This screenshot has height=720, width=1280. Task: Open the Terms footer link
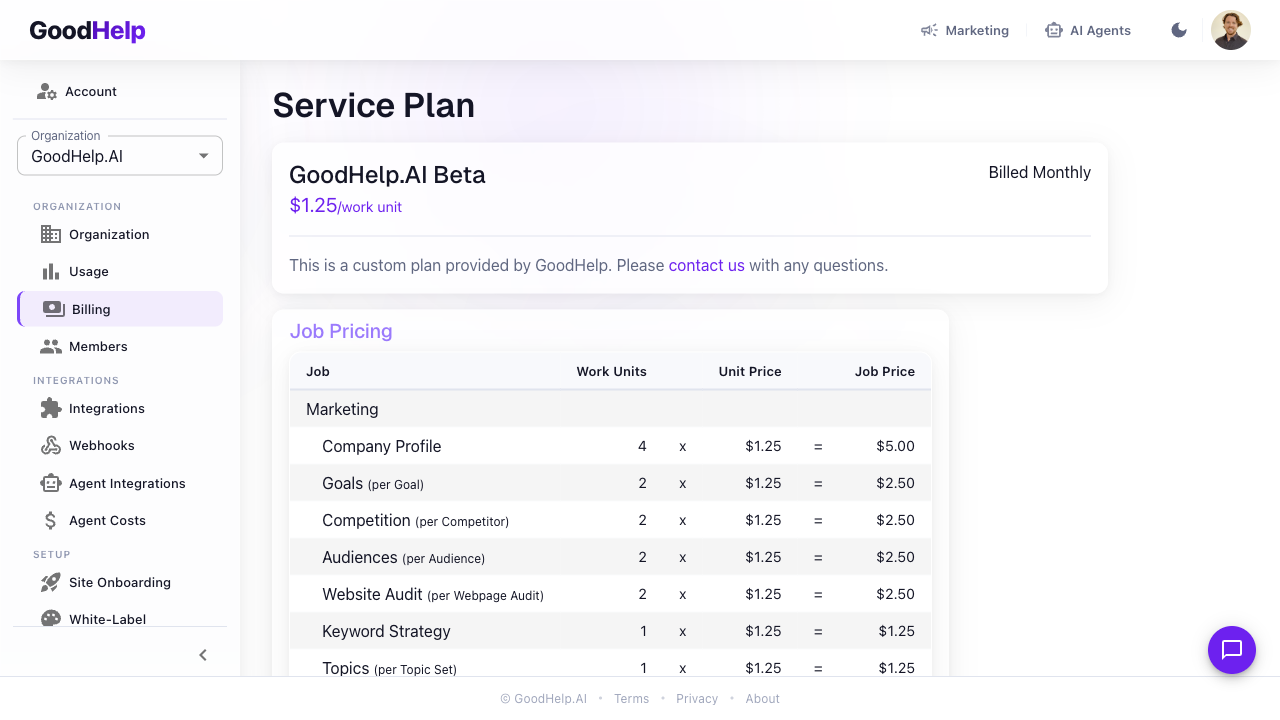(631, 699)
